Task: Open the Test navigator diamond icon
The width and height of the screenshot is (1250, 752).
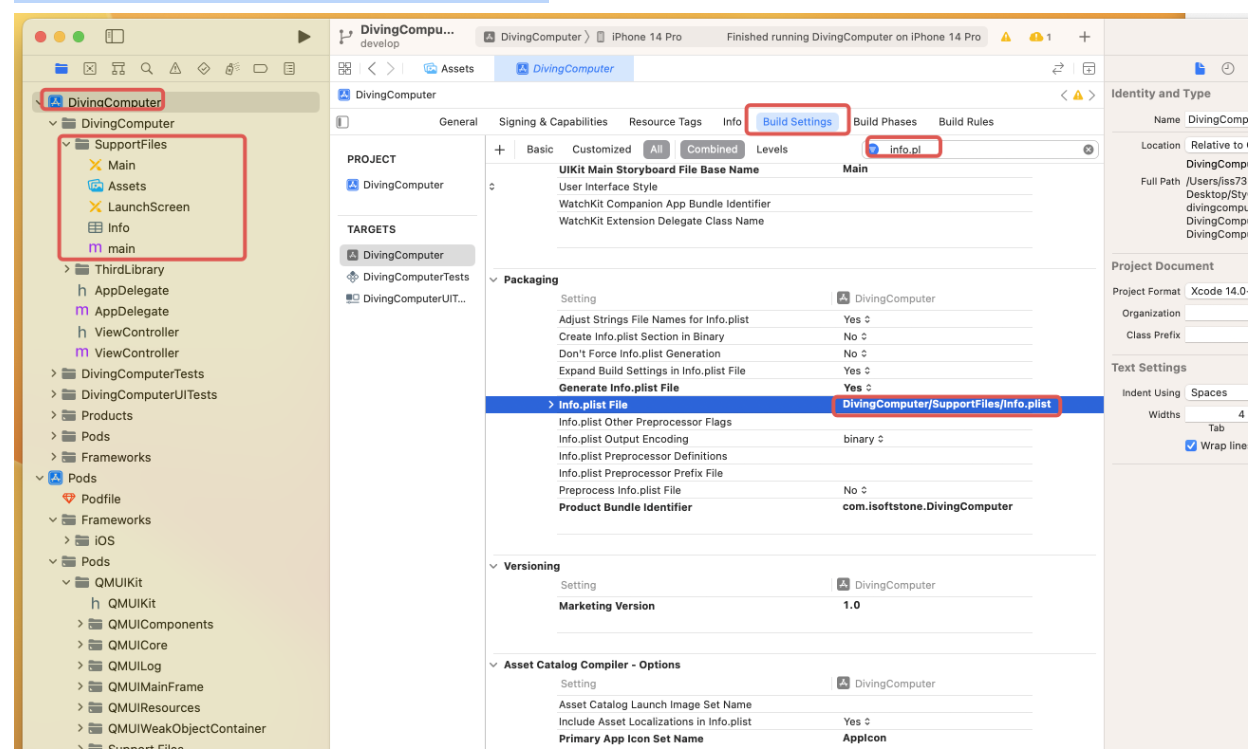Action: (x=204, y=69)
